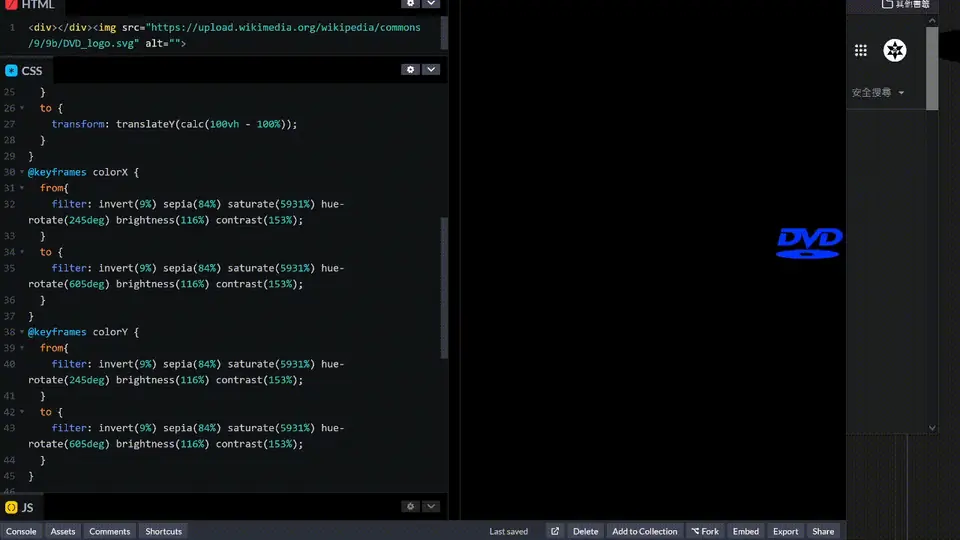Click the sidebar scroll-up arrow
This screenshot has height=540, width=960.
932,20
